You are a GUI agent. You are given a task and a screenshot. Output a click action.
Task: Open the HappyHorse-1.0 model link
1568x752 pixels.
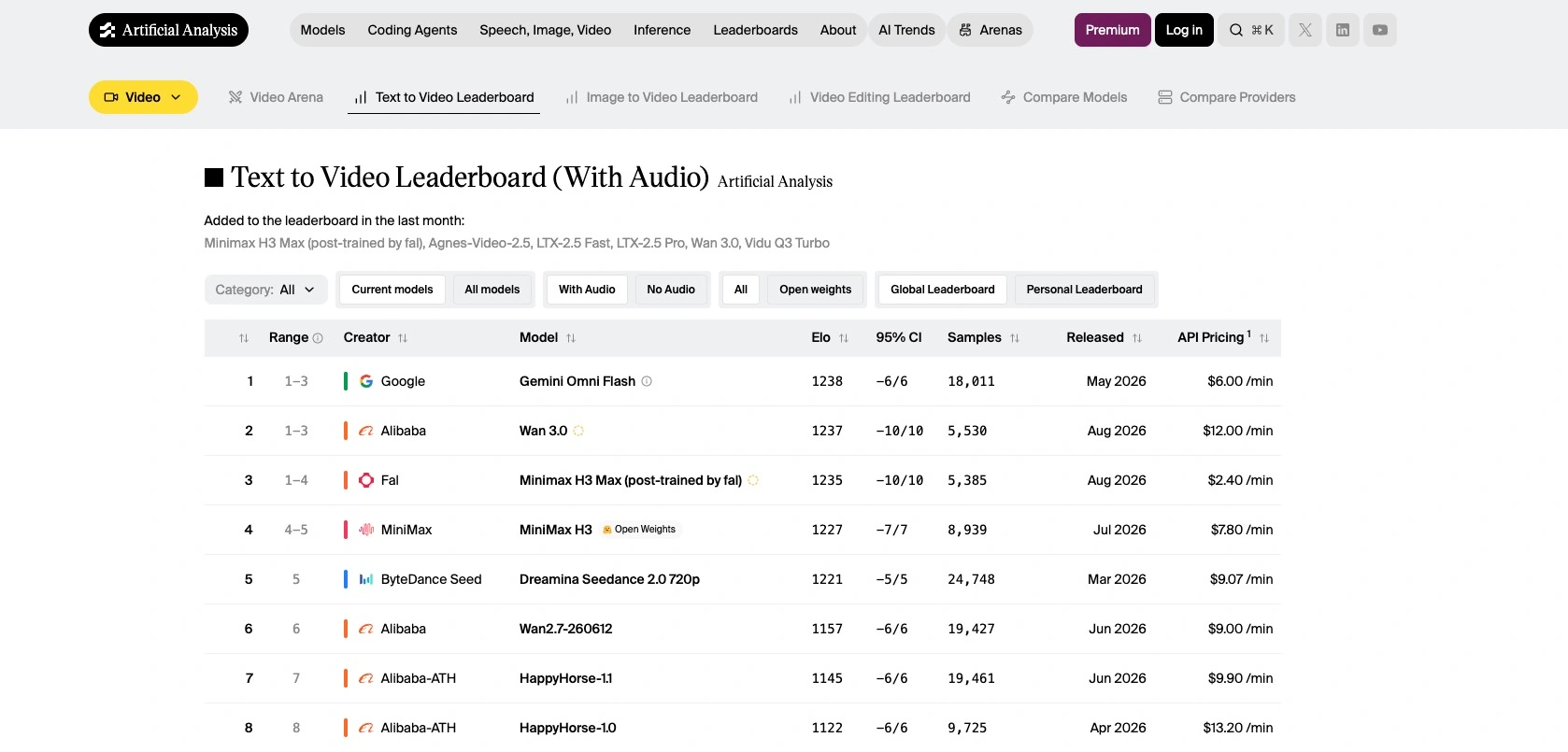click(x=568, y=728)
